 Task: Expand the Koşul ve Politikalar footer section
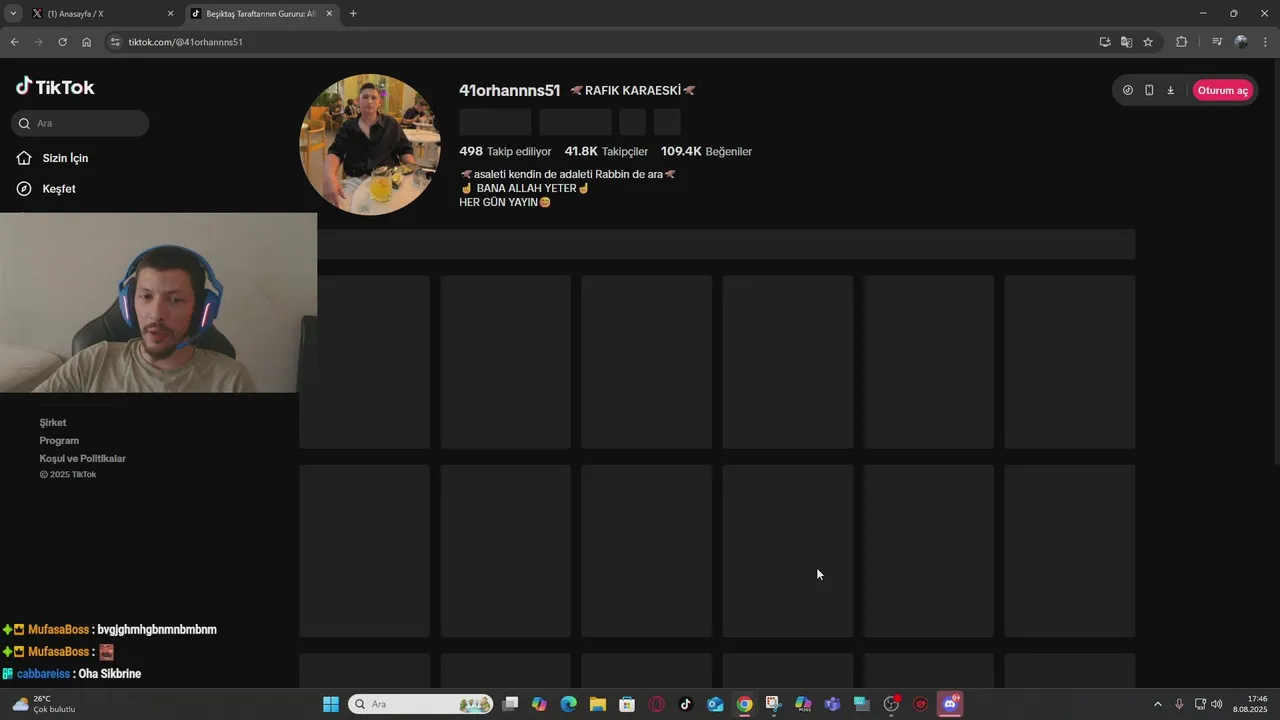click(x=83, y=458)
